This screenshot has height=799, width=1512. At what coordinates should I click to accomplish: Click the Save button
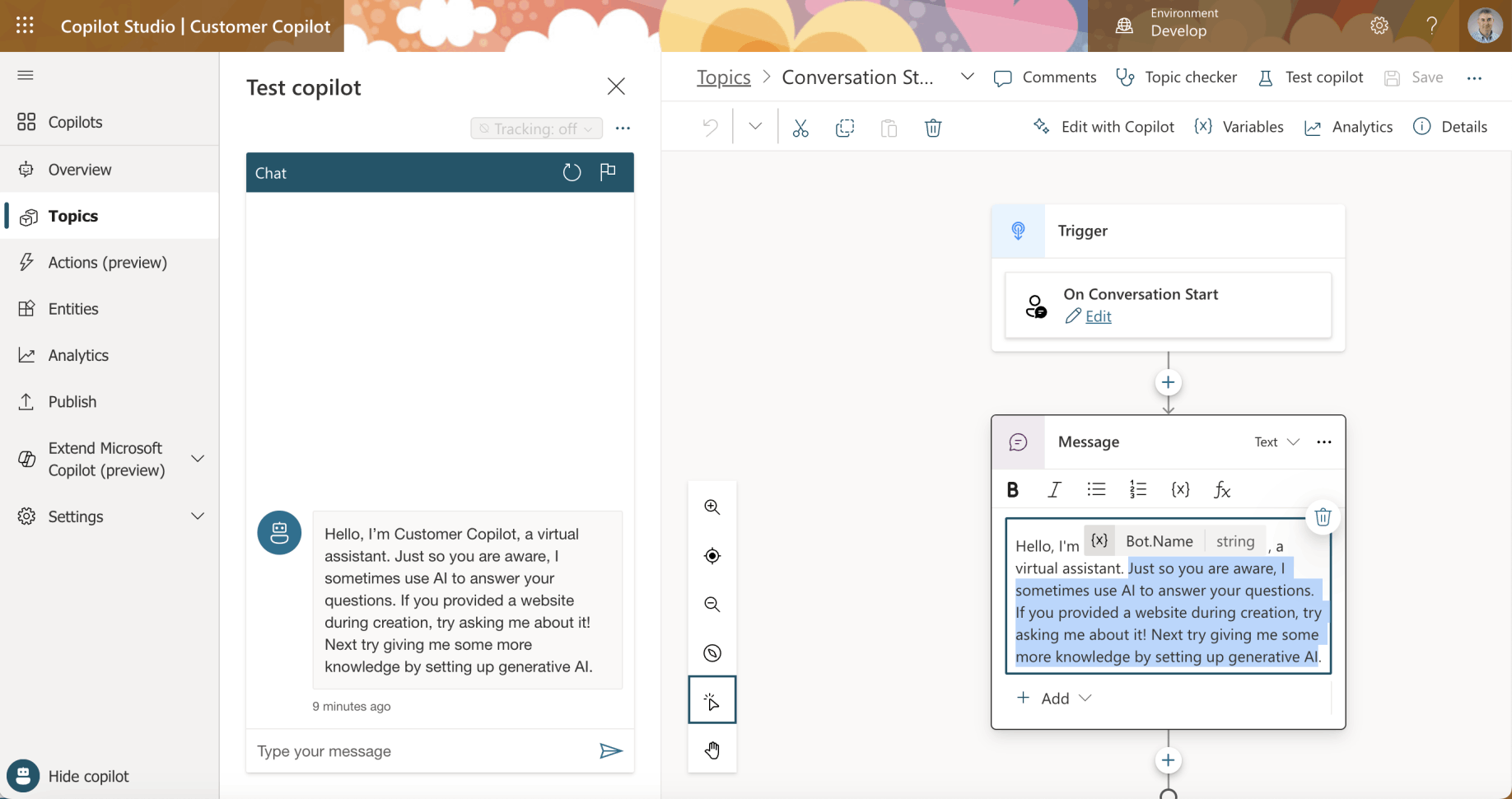pos(1413,77)
